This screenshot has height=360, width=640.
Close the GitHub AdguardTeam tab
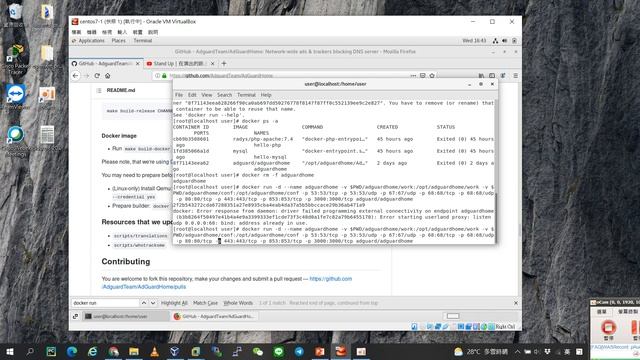click(x=138, y=64)
